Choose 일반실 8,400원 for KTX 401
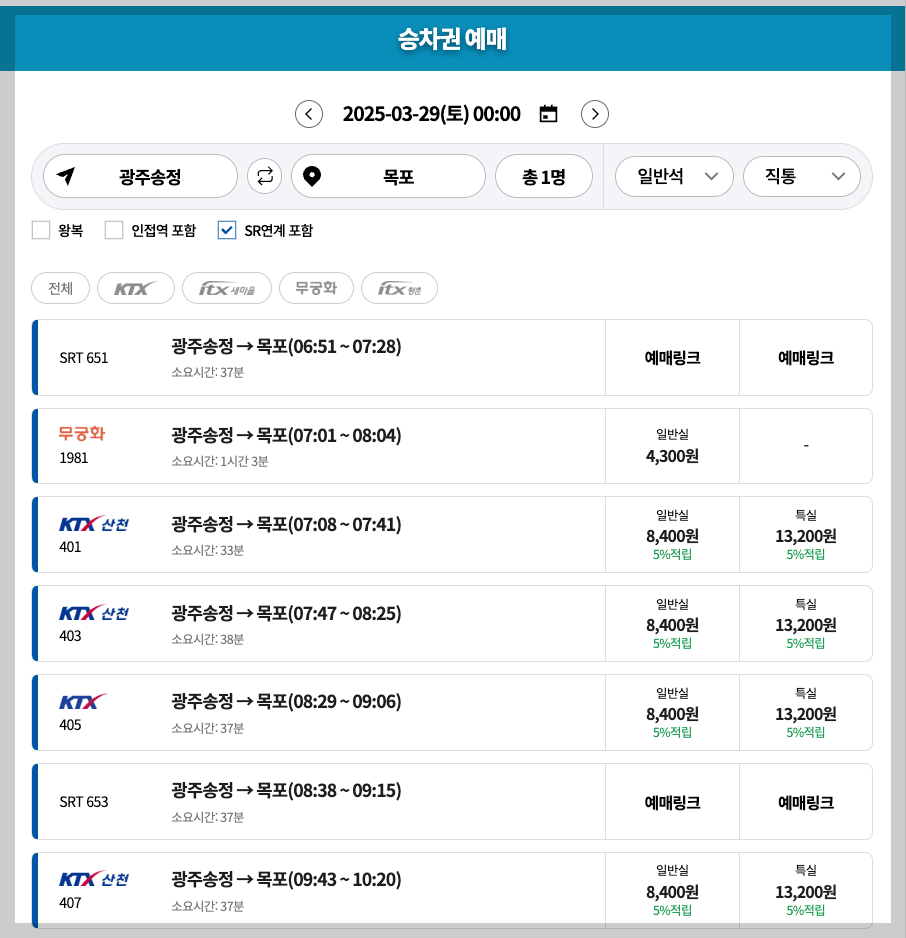The width and height of the screenshot is (906, 938). pos(672,535)
